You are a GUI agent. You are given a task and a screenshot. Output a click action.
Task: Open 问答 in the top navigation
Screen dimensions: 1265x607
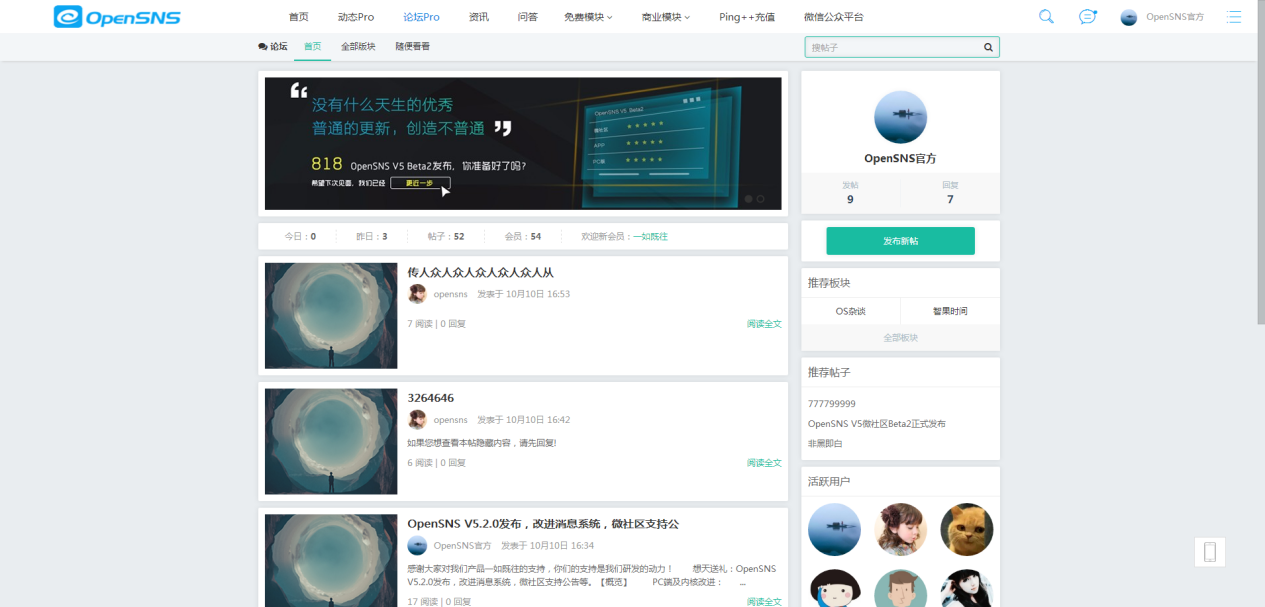(x=528, y=17)
